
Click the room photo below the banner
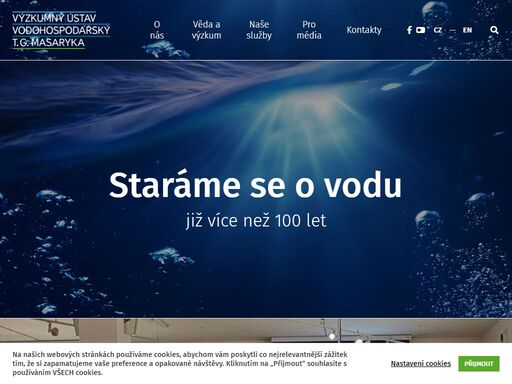256,331
